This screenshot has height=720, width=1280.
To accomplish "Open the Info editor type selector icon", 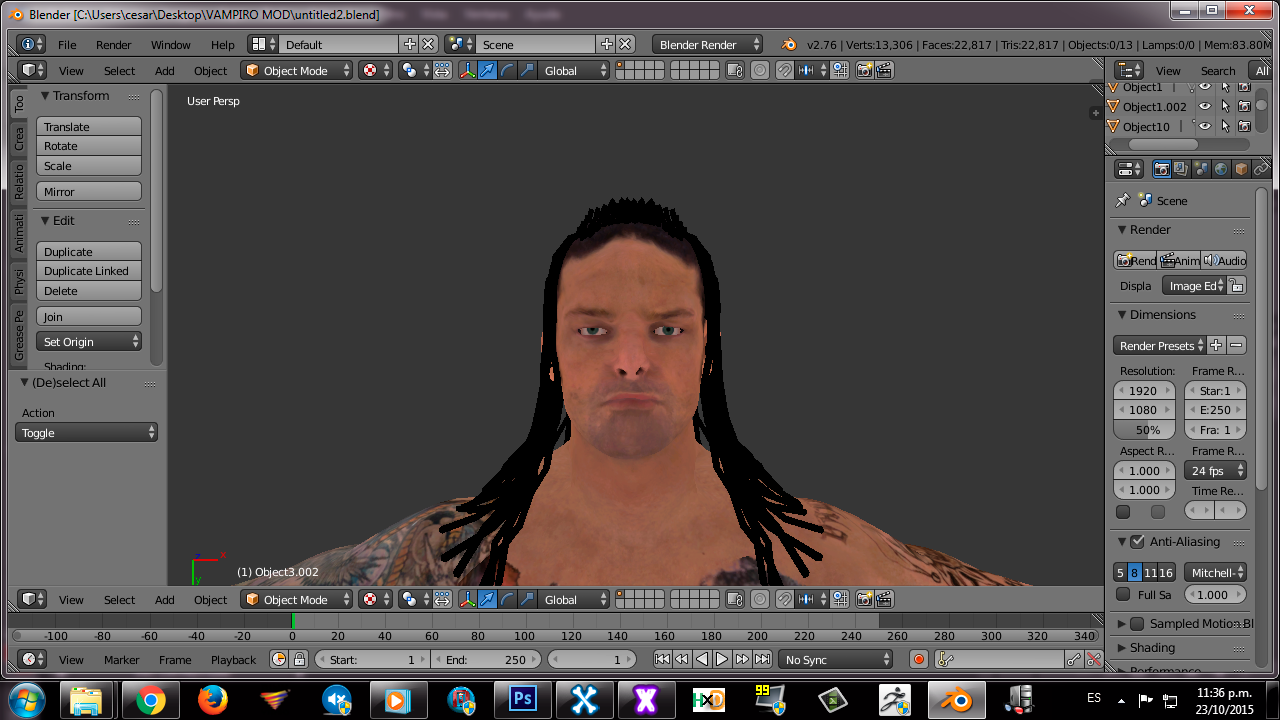I will click(x=32, y=44).
